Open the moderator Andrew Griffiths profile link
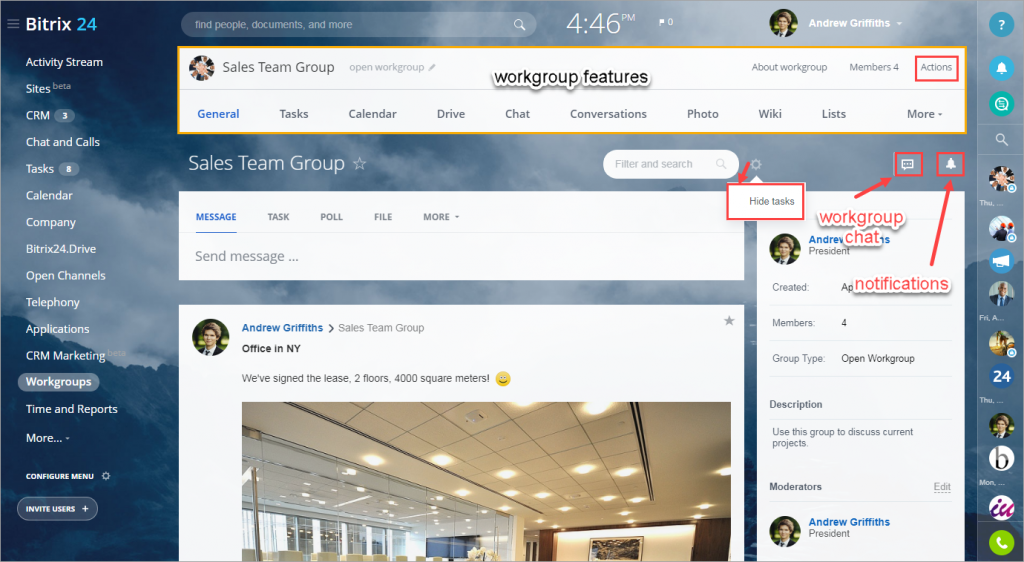The width and height of the screenshot is (1024, 562). pos(849,522)
